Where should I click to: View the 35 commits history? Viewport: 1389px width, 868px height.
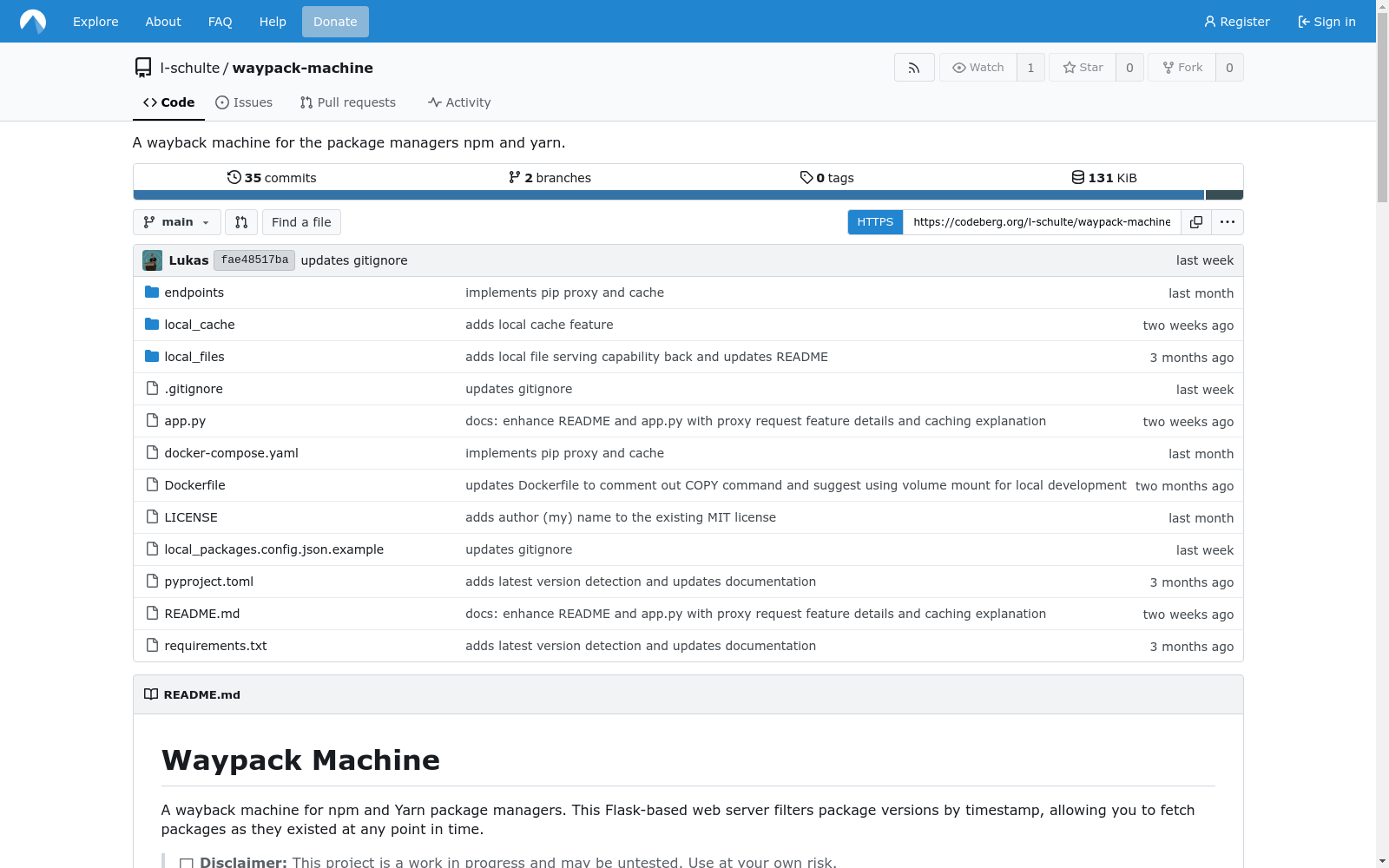point(272,177)
